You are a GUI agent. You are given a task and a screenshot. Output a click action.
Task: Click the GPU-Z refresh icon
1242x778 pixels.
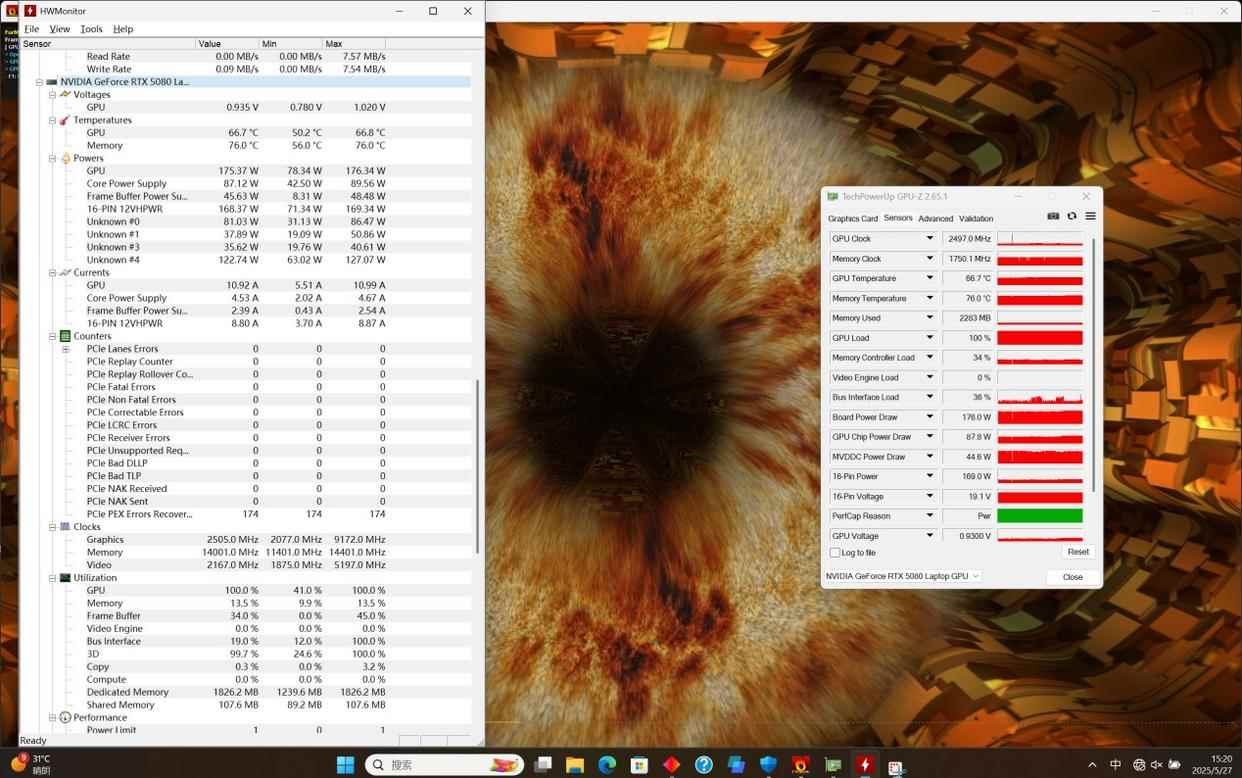pos(1072,216)
